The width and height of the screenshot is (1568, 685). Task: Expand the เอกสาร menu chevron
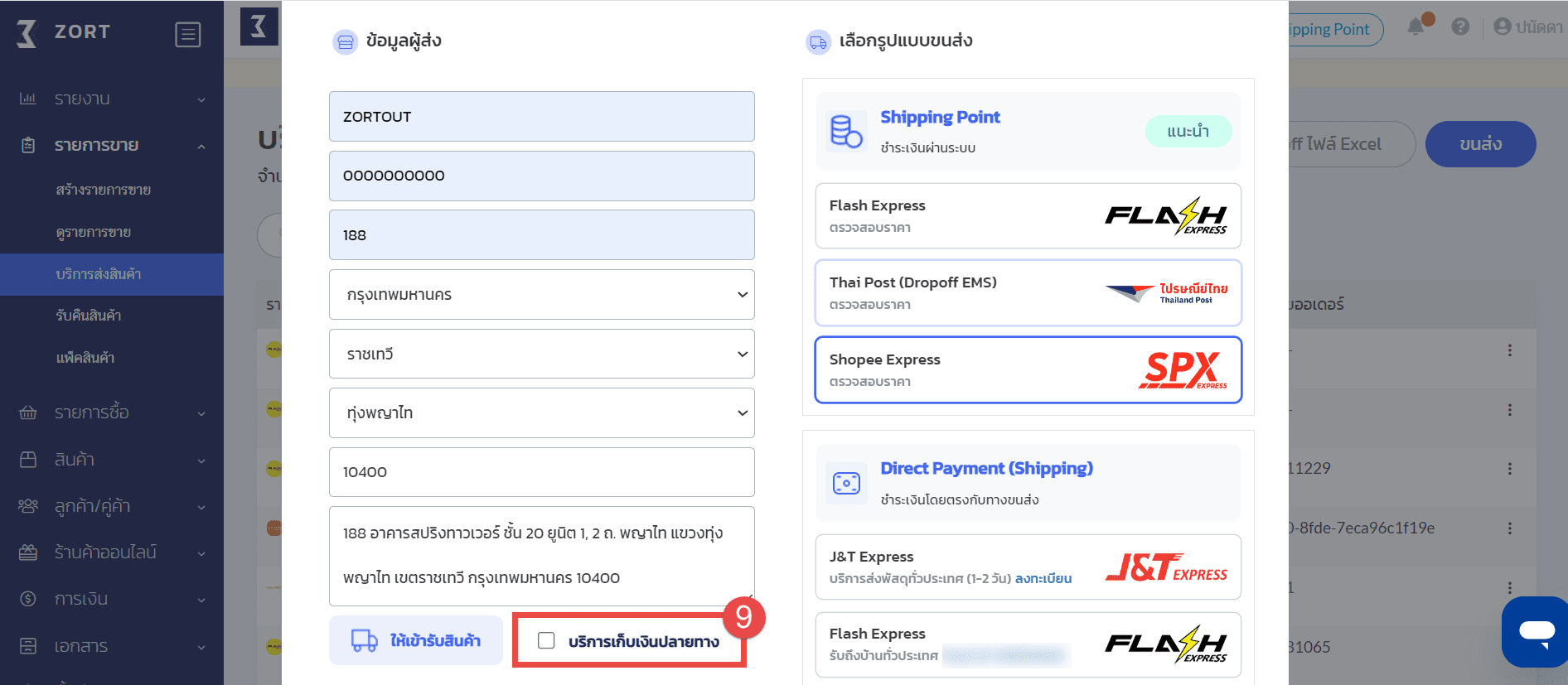point(201,646)
